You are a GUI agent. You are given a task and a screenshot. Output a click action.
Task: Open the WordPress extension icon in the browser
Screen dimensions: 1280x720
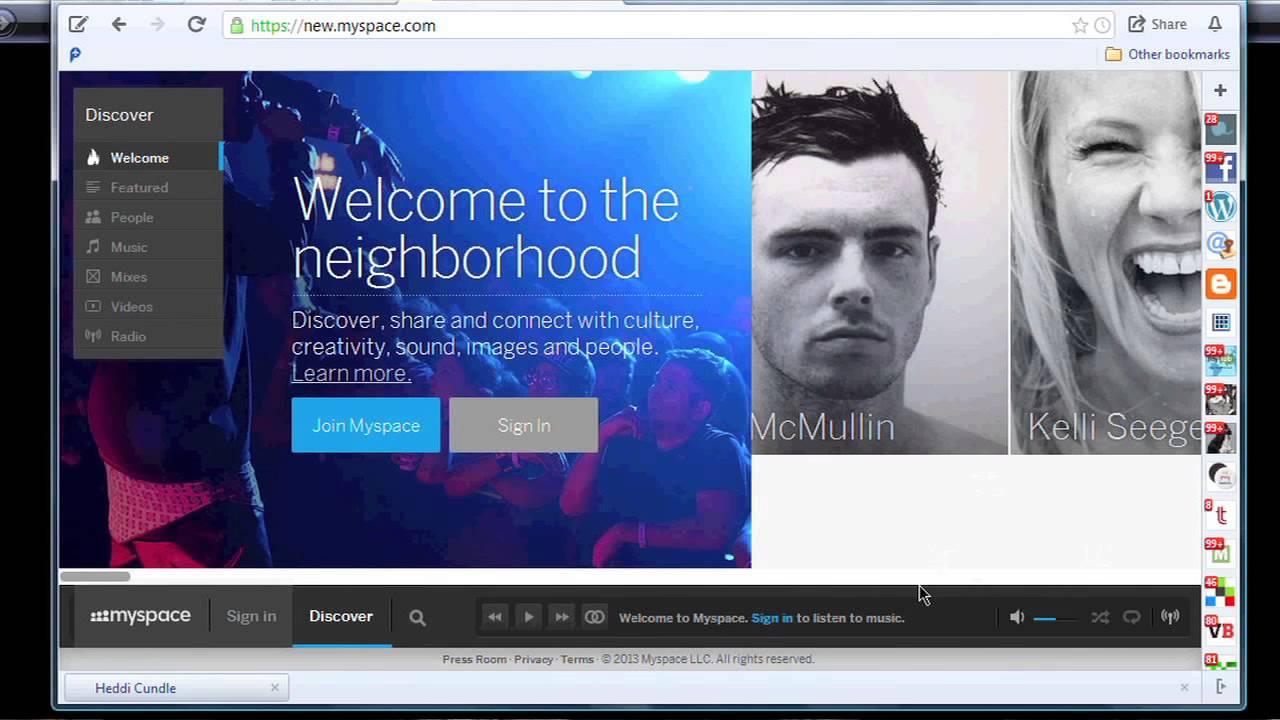pyautogui.click(x=1220, y=206)
